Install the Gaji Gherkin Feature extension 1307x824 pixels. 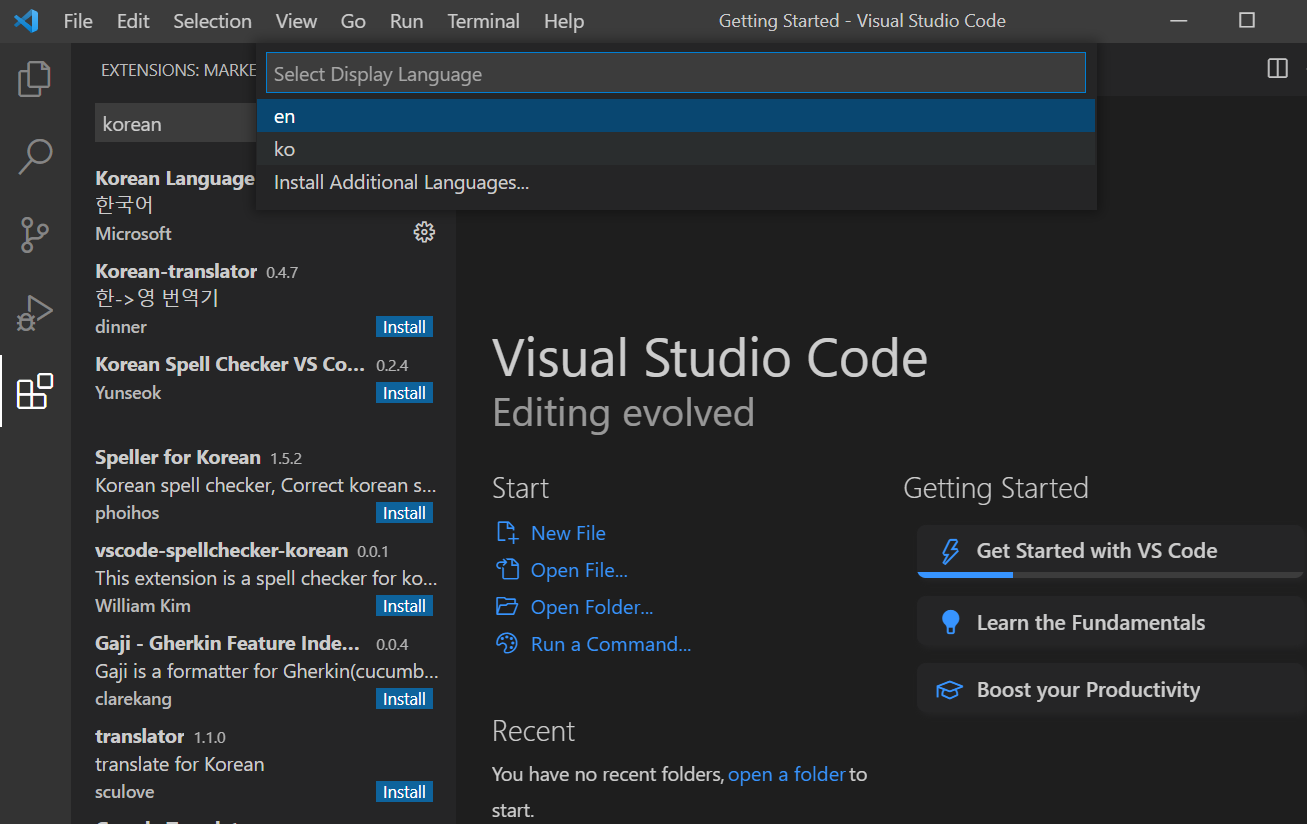click(x=404, y=699)
